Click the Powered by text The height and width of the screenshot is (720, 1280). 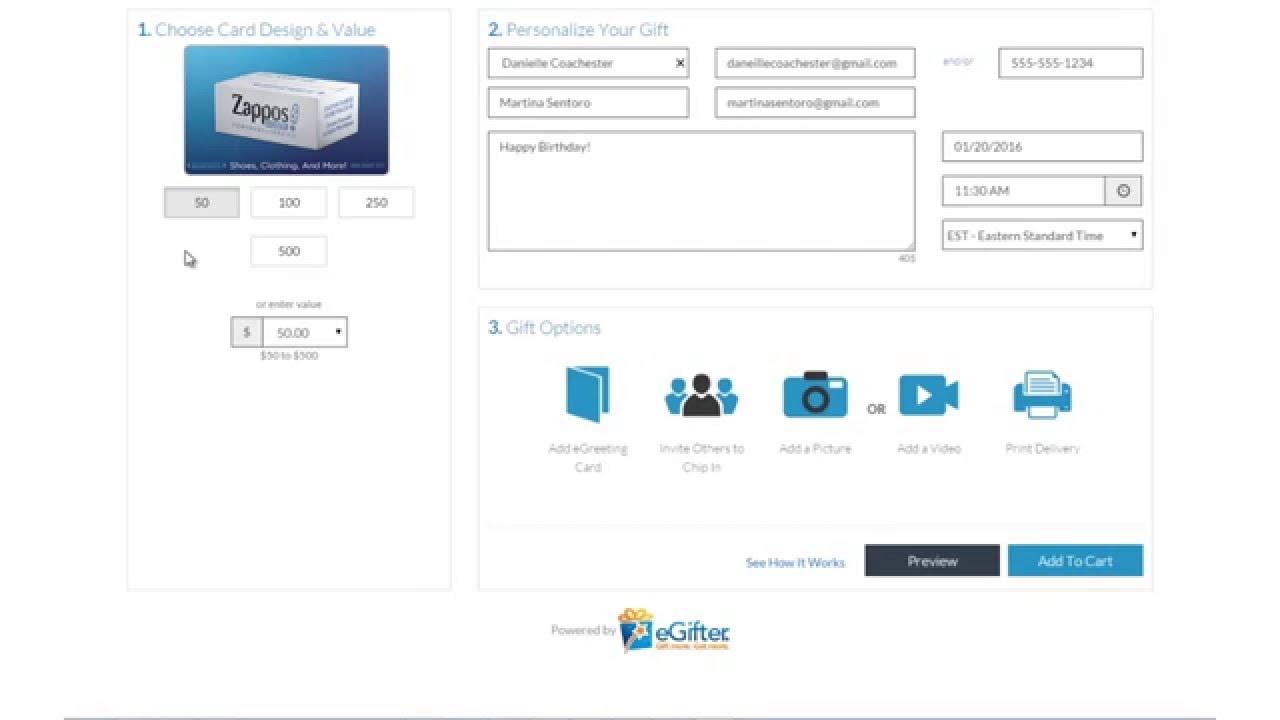(x=583, y=630)
